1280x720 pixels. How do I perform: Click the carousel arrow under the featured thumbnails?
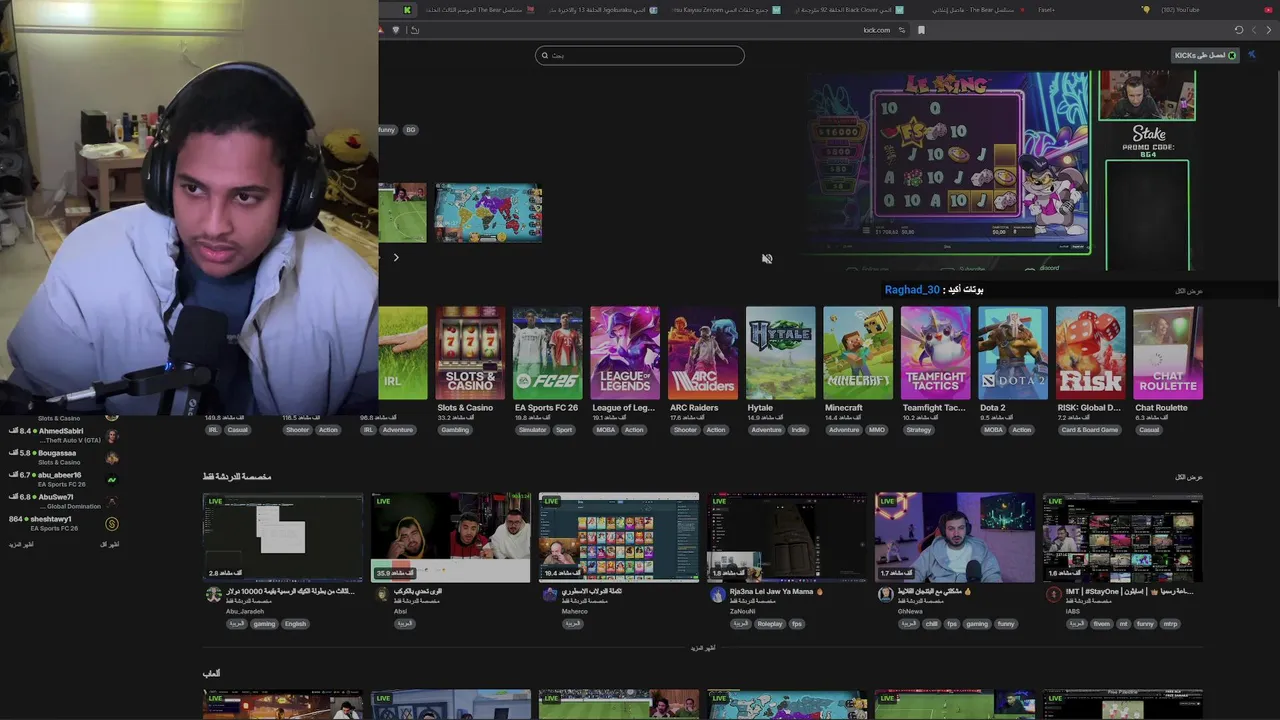pos(396,257)
